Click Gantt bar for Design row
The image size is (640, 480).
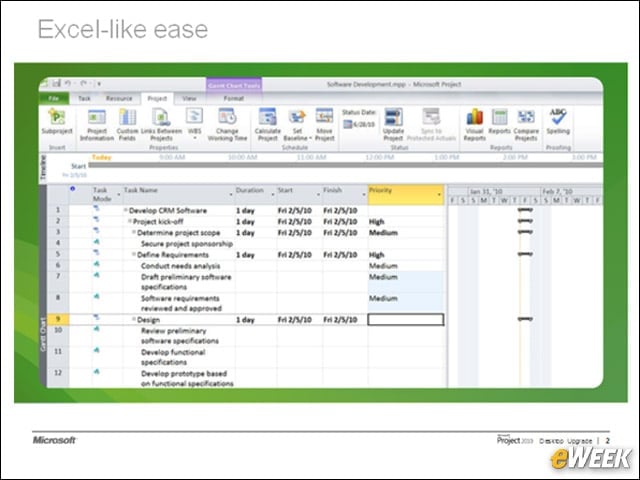click(525, 319)
